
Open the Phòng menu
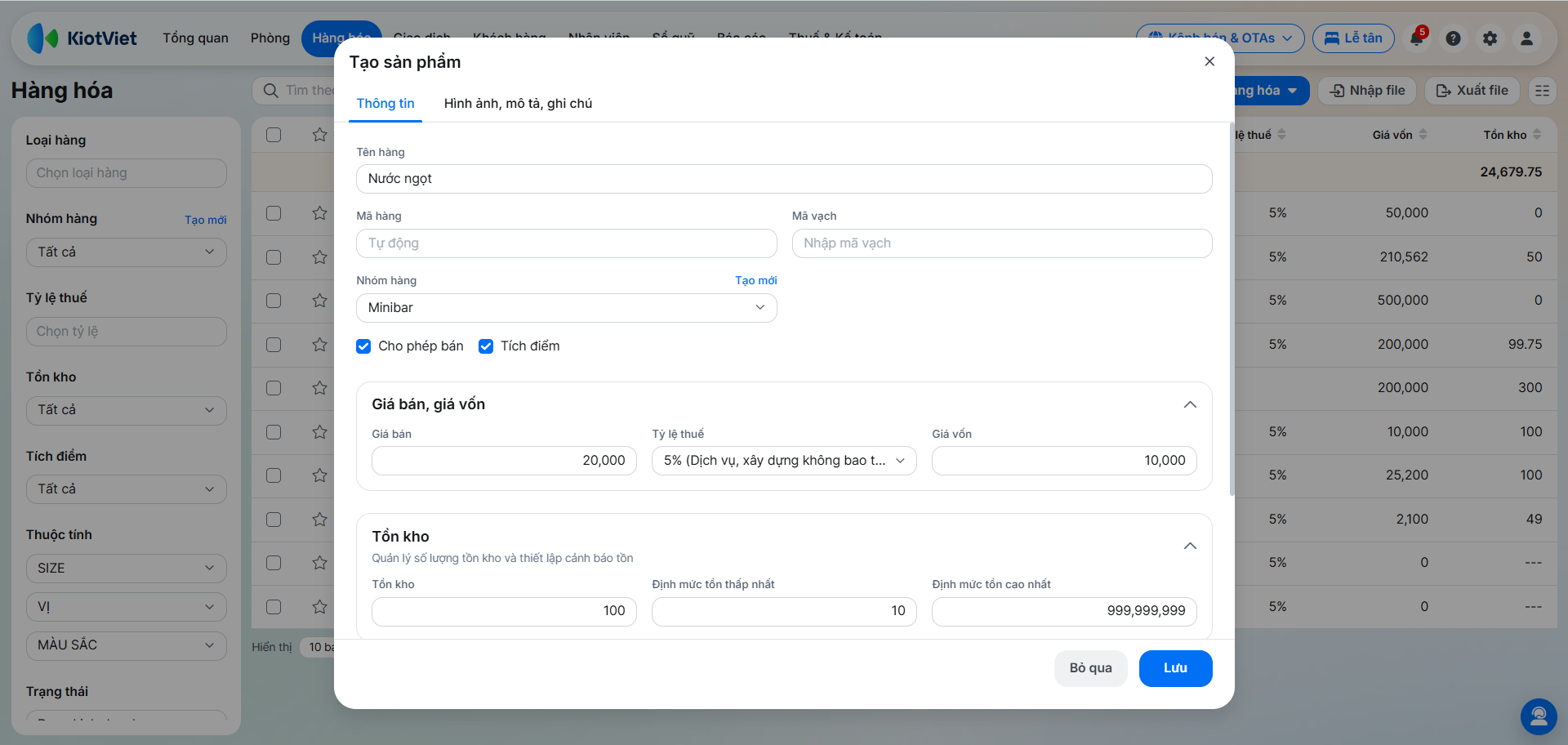(270, 38)
